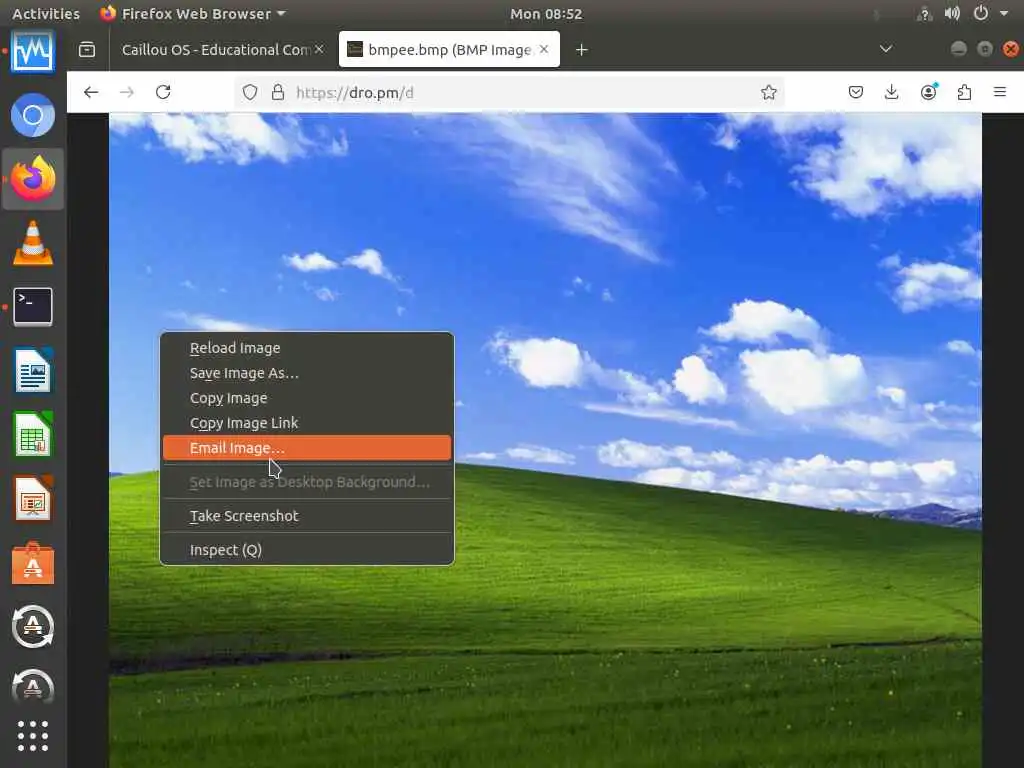Screen dimensions: 1024x768
Task: Show Applications grid
Action: click(33, 737)
